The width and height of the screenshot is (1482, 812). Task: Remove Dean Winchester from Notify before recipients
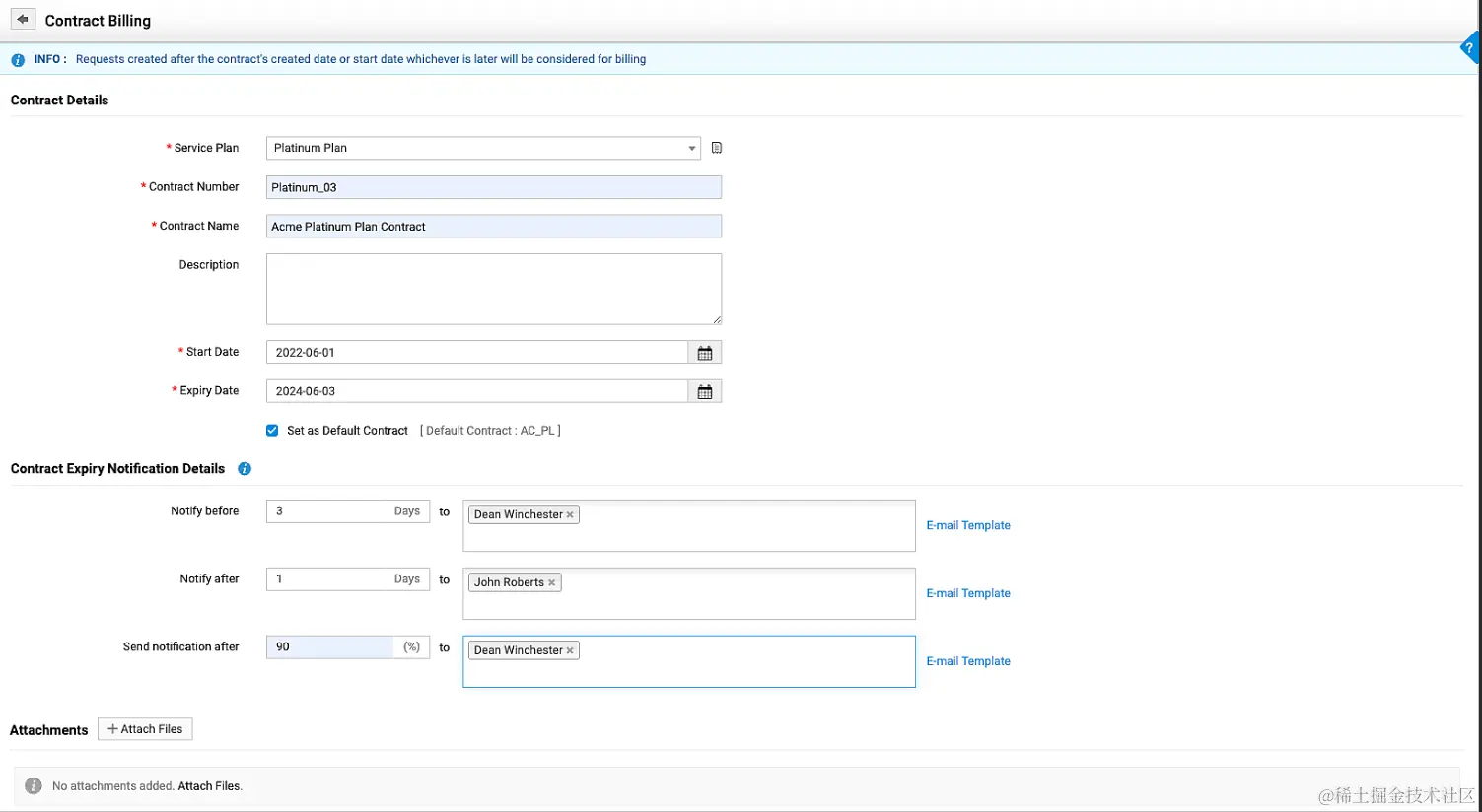pos(570,513)
